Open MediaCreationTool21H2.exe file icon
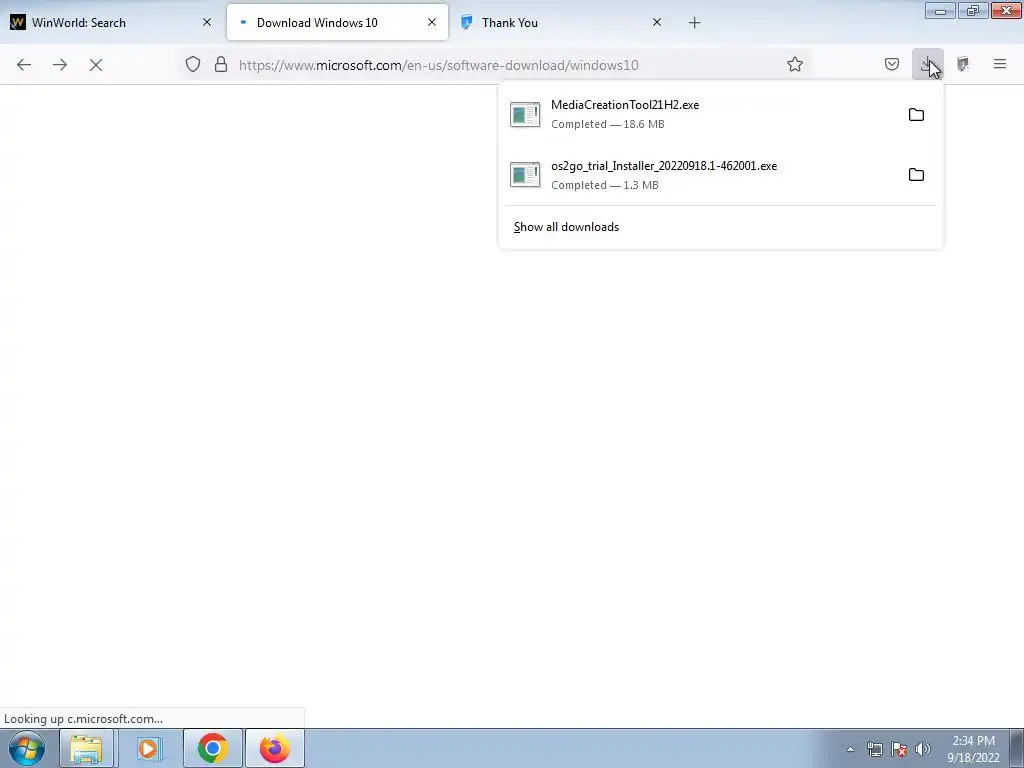1024x768 pixels. pos(525,115)
